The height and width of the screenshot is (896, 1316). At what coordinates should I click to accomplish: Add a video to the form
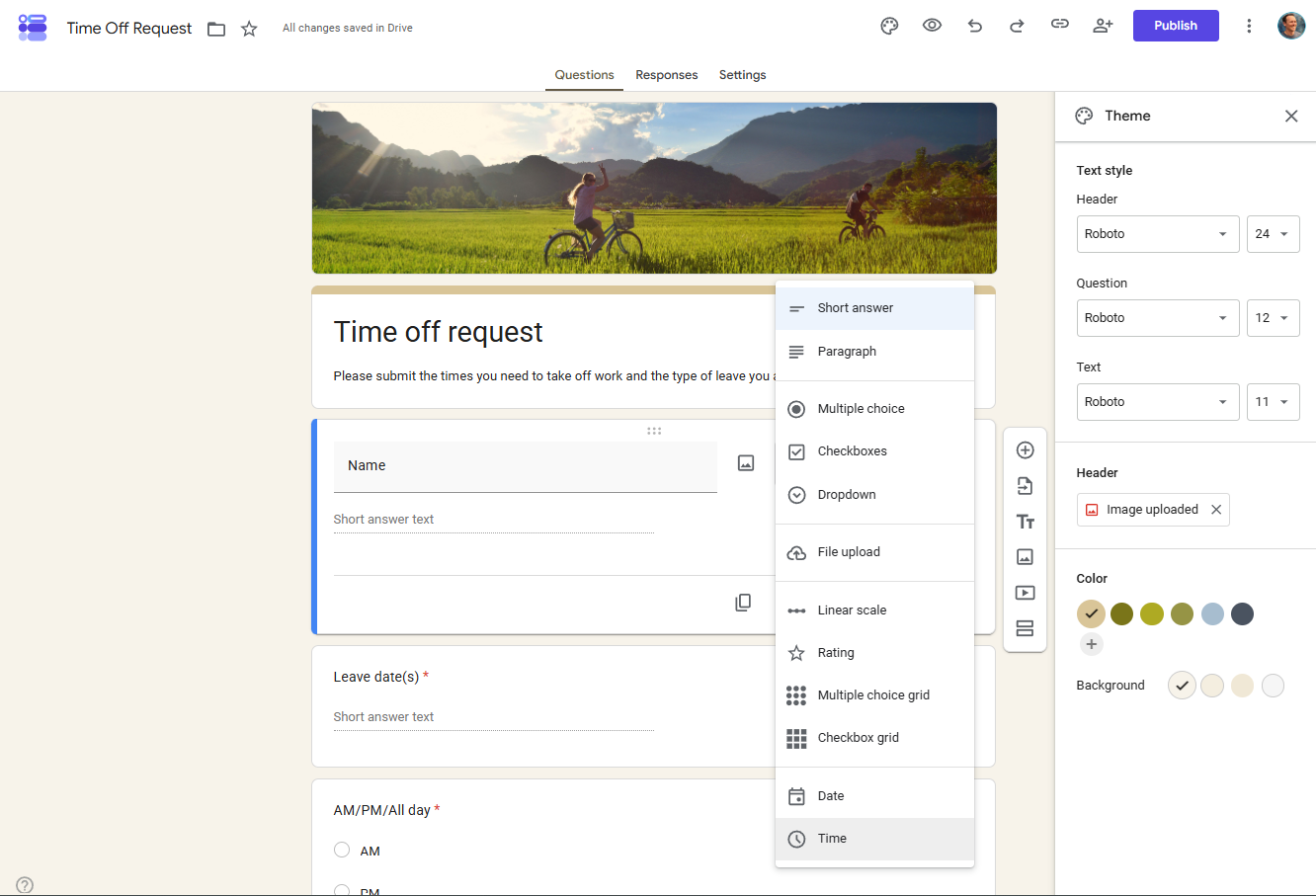(x=1026, y=593)
